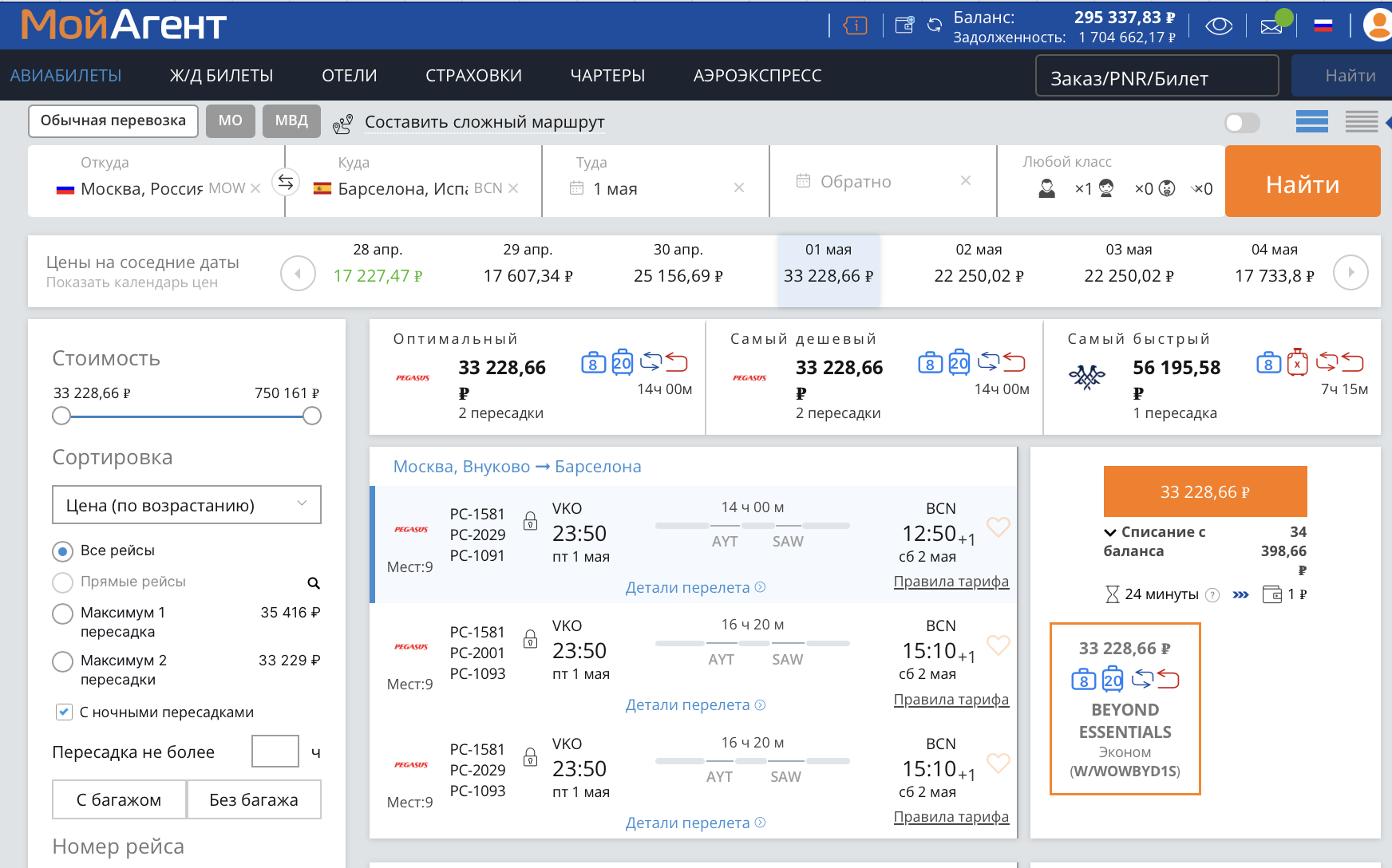1392x868 pixels.
Task: Click the swap origin and destination arrows icon
Action: coord(285,183)
